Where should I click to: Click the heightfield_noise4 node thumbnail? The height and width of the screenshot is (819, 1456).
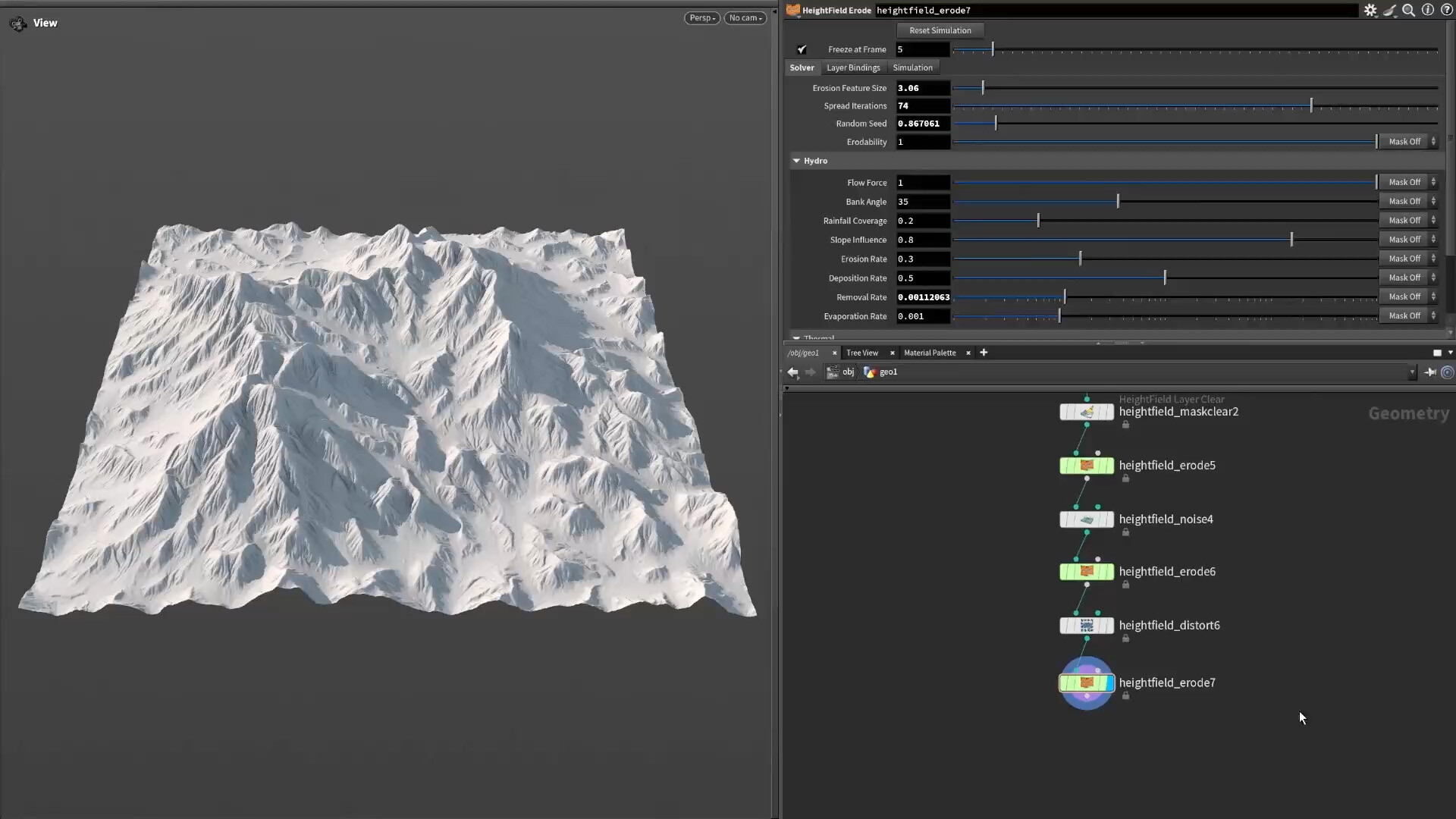pyautogui.click(x=1087, y=519)
